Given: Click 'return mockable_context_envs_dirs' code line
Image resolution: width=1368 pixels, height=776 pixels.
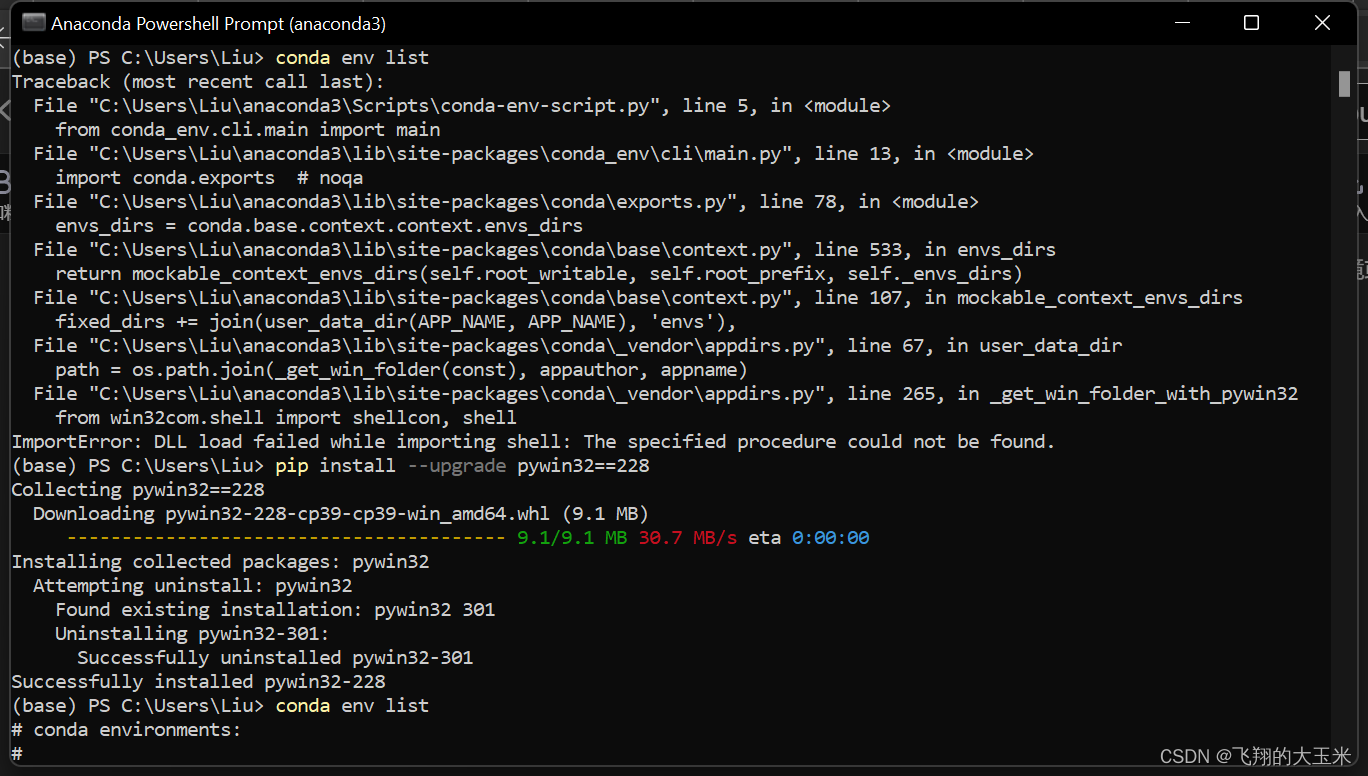Looking at the screenshot, I should tap(539, 273).
